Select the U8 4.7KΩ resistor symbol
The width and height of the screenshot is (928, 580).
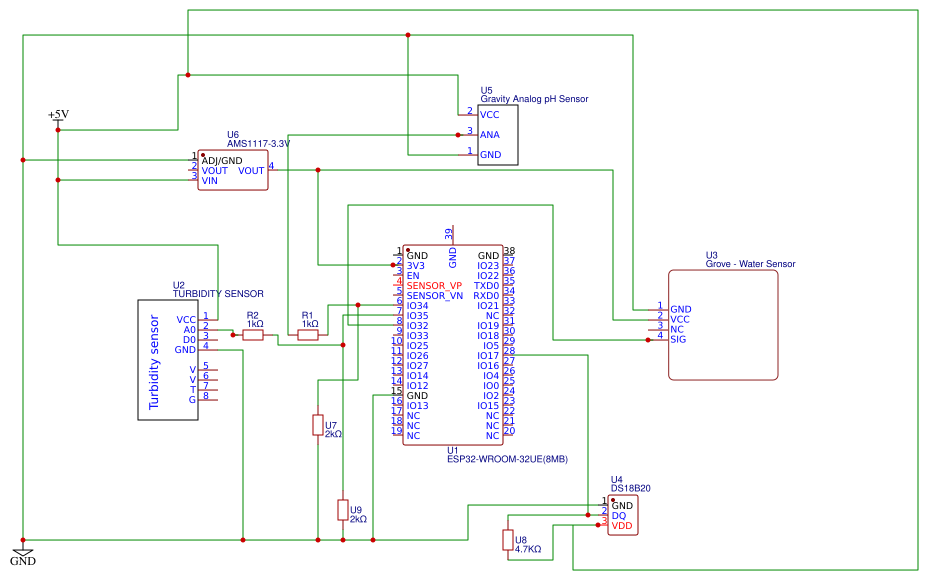[x=508, y=540]
